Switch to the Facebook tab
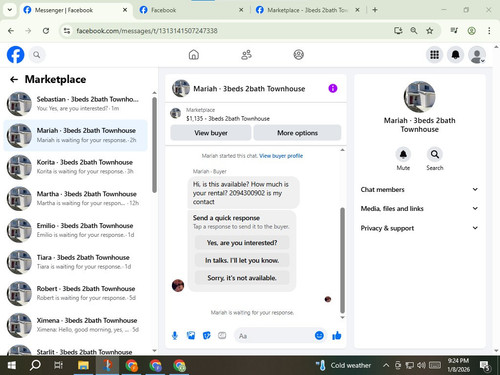Screen dimensions: 500x375 click(x=191, y=10)
